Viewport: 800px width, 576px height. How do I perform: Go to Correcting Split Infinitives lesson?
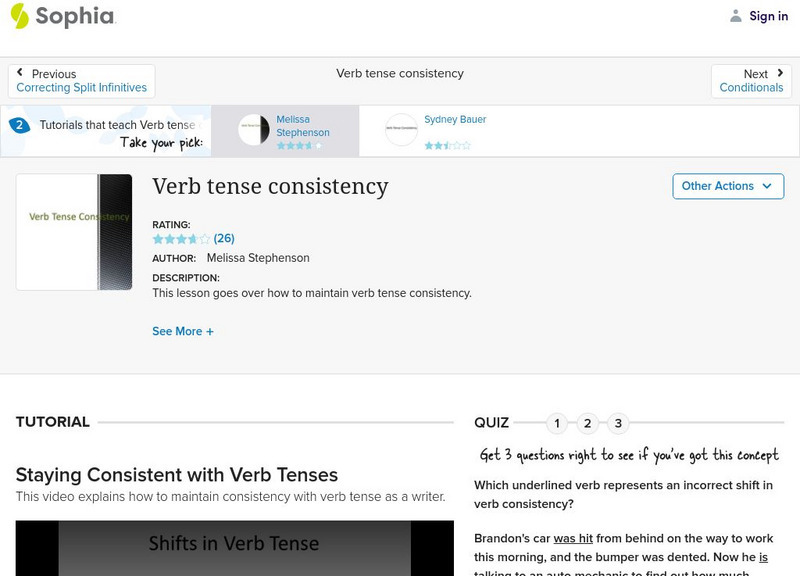[82, 88]
